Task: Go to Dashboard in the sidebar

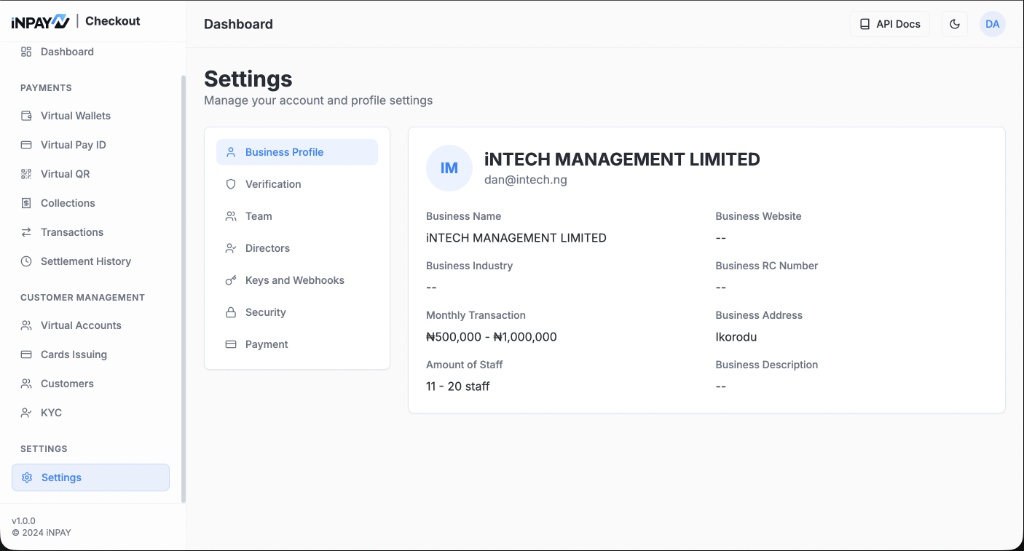Action: pos(67,52)
